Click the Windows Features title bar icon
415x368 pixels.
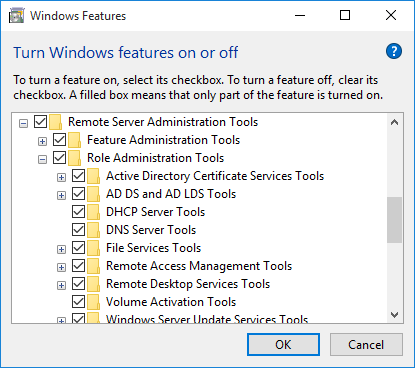point(17,16)
